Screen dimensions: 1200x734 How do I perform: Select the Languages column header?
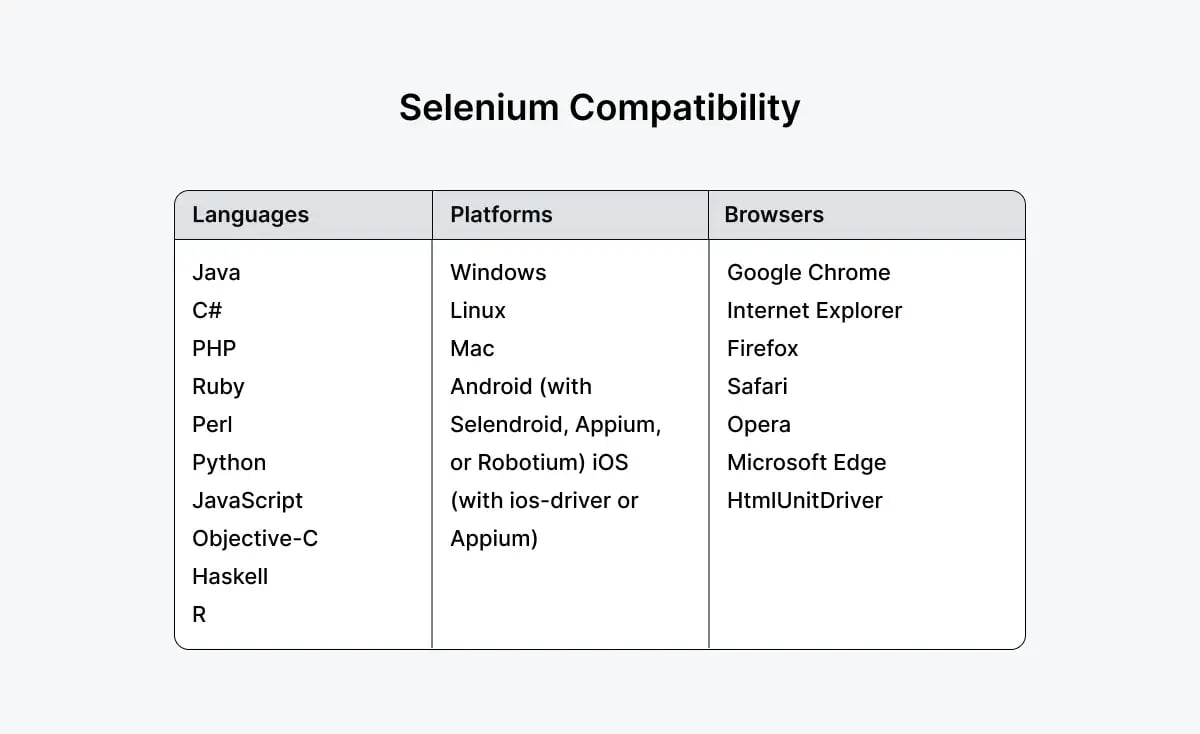tap(250, 215)
